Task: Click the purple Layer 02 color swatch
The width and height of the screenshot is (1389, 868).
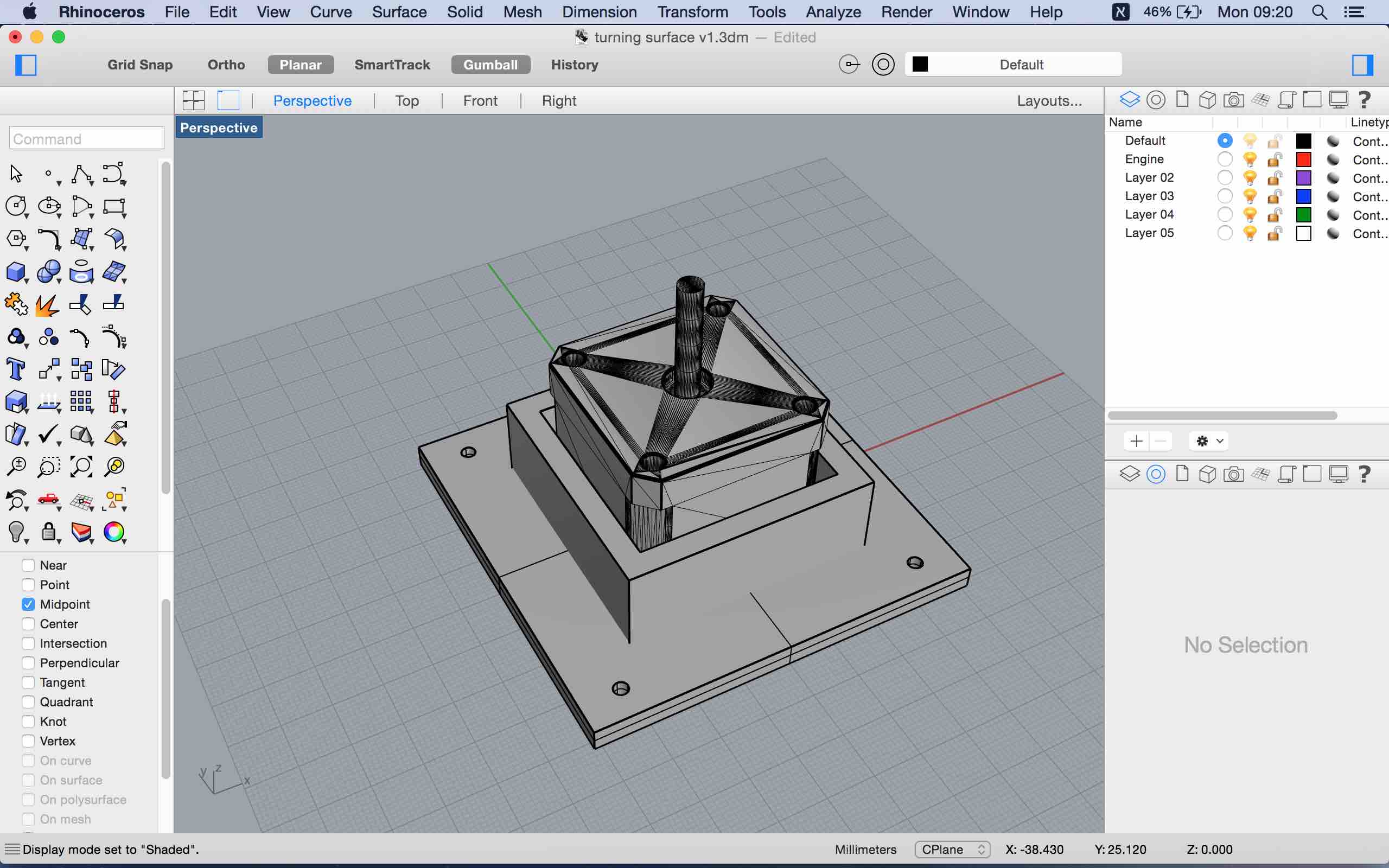Action: (1303, 177)
